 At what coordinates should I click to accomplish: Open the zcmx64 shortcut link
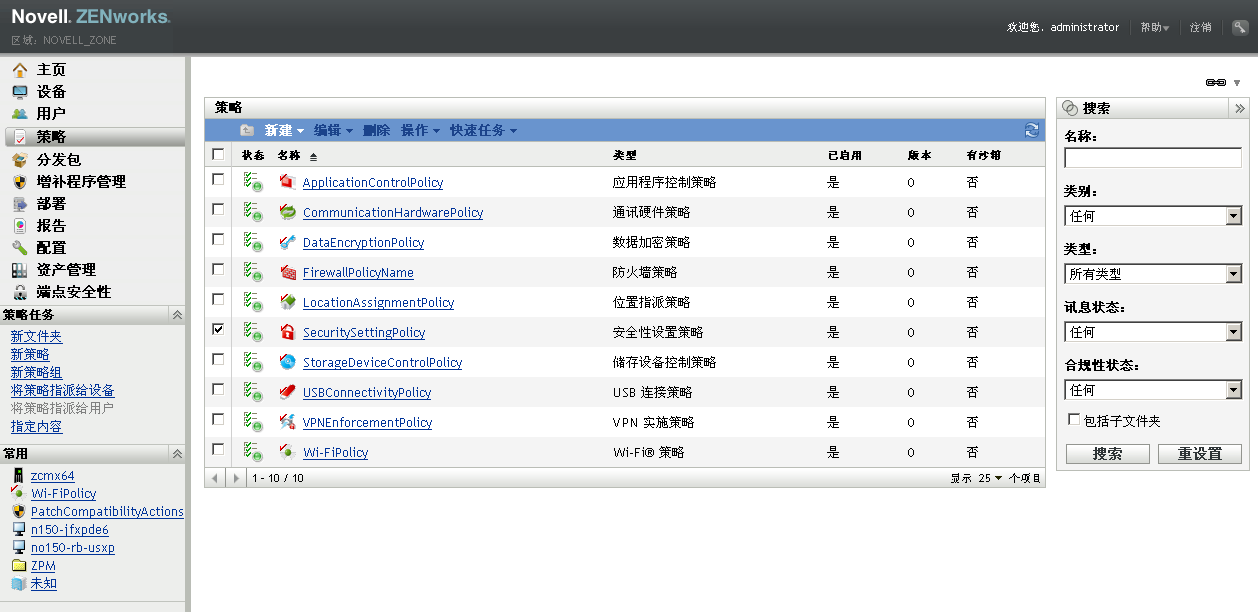tap(52, 476)
